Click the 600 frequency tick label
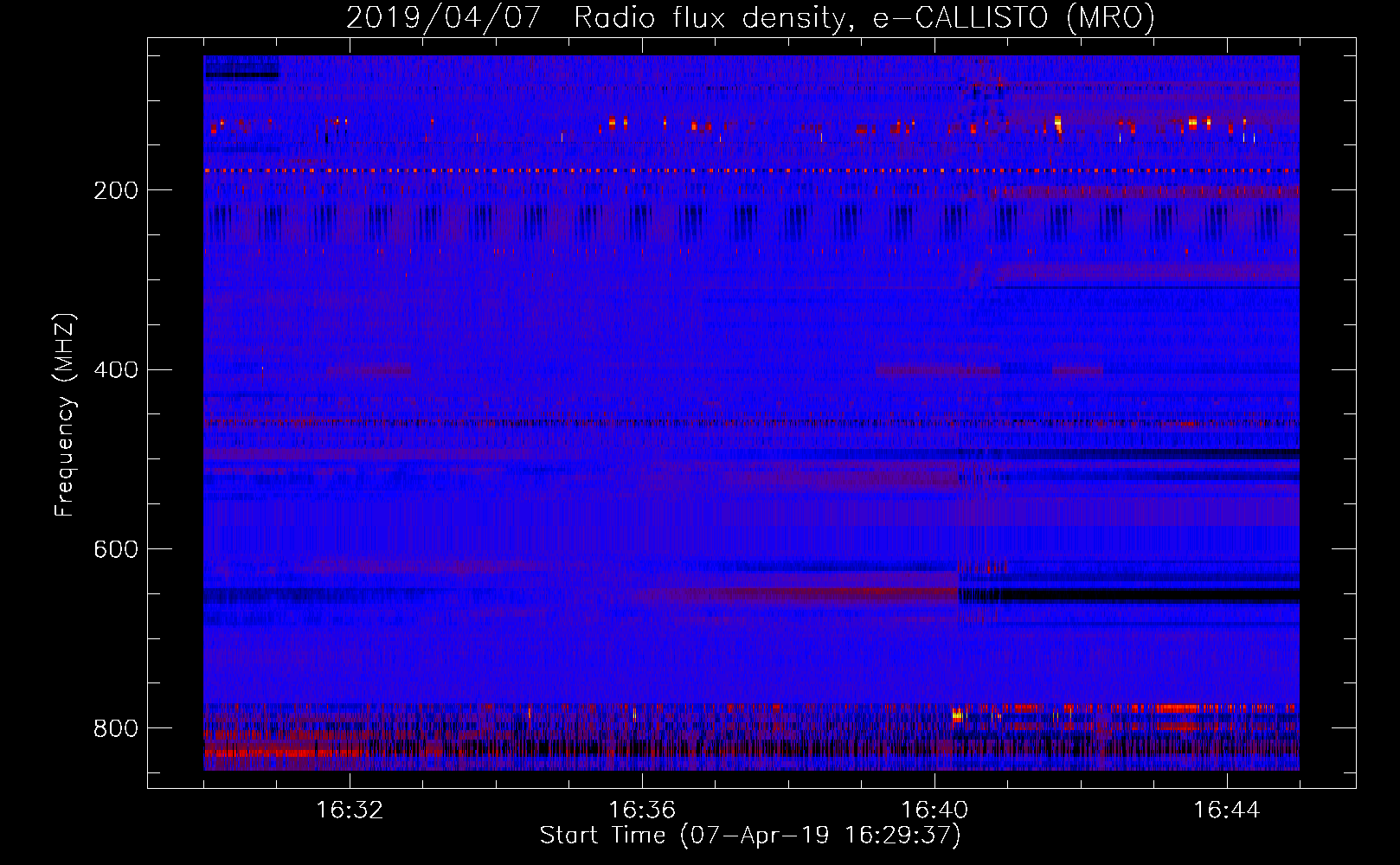This screenshot has width=1400, height=865. 115,549
